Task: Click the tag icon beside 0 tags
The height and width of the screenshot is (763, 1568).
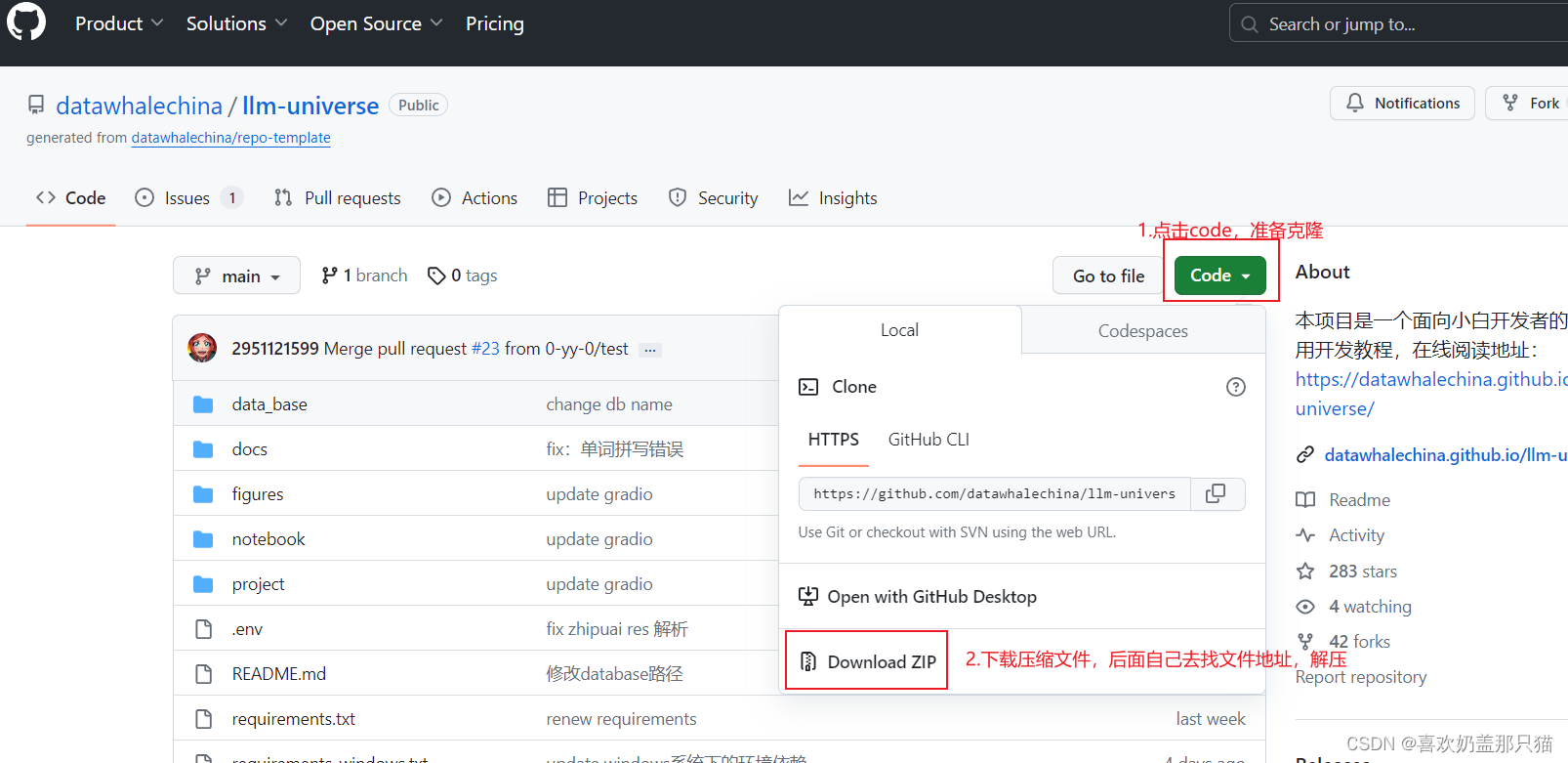Action: 436,276
